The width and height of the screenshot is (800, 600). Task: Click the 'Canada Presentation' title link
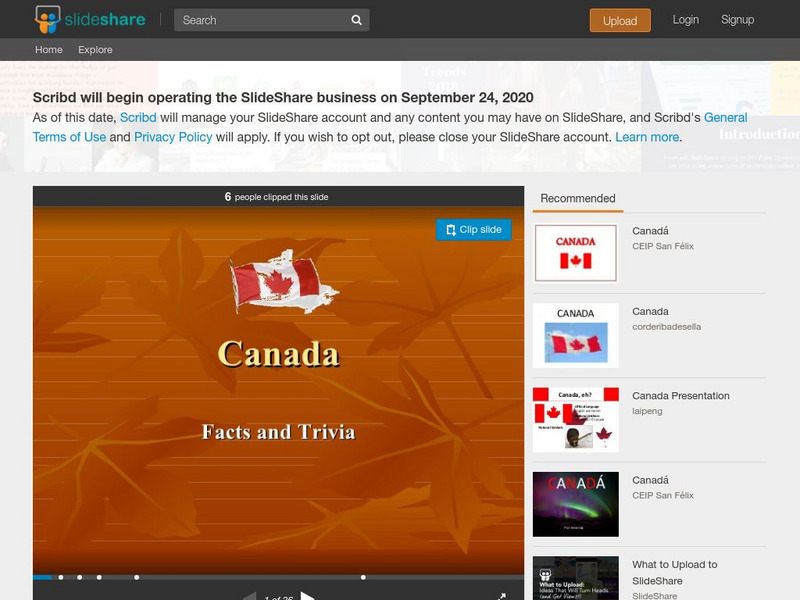681,395
